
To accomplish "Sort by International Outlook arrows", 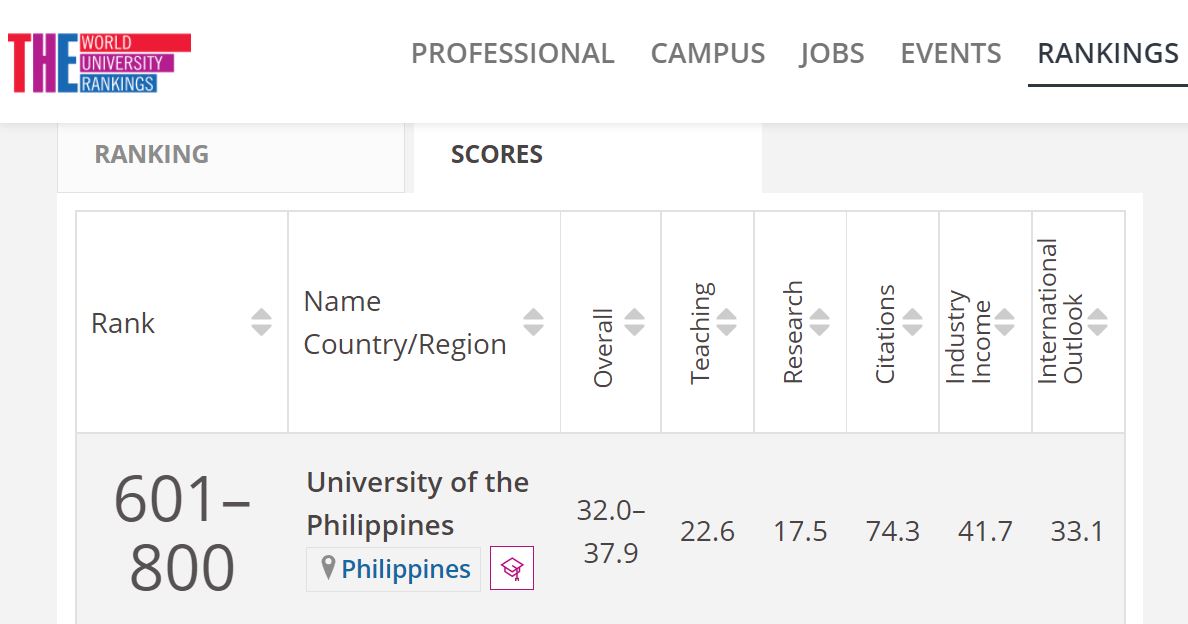I will pyautogui.click(x=1098, y=322).
